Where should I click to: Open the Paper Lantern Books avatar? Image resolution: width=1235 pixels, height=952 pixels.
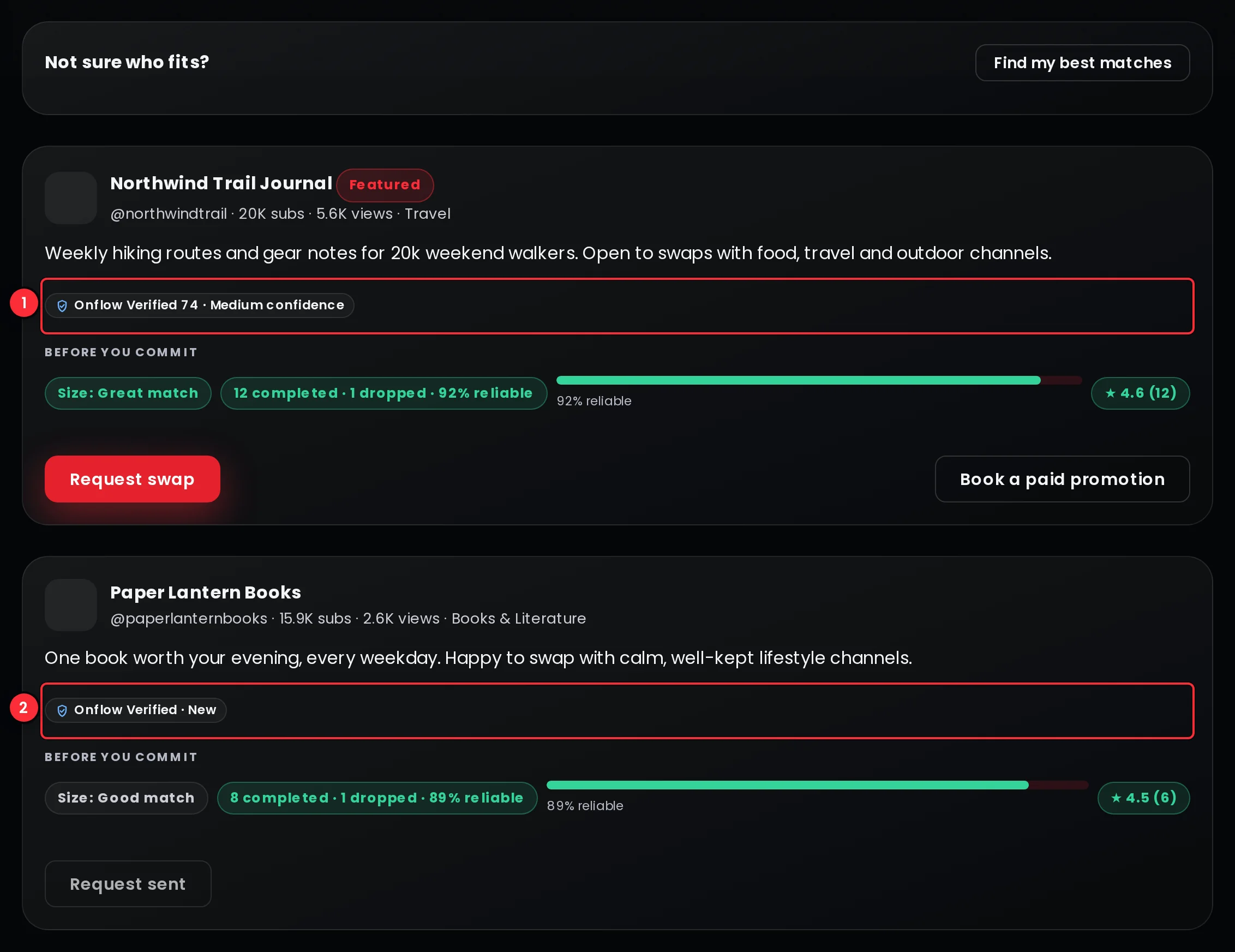coord(71,604)
